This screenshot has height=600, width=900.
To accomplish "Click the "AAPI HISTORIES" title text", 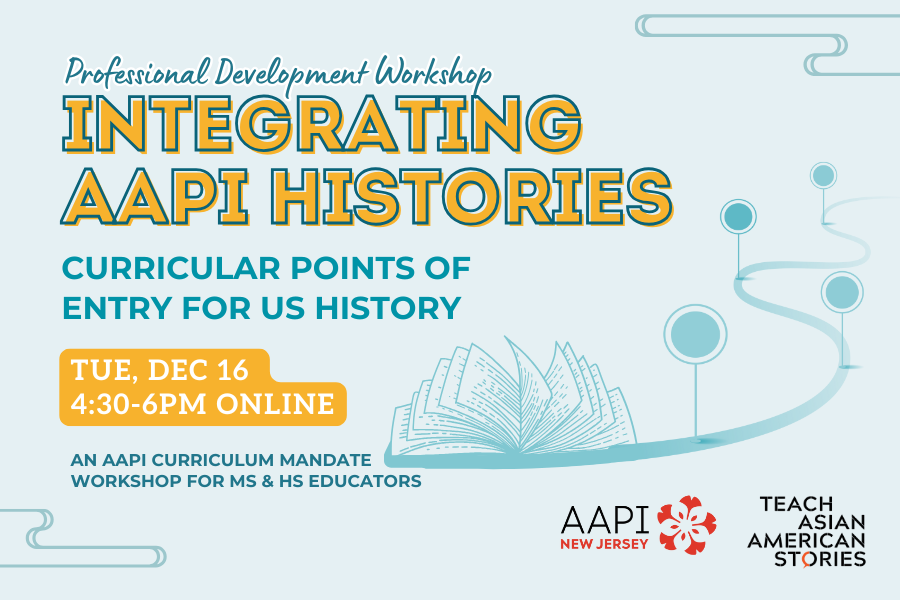I will coord(365,195).
